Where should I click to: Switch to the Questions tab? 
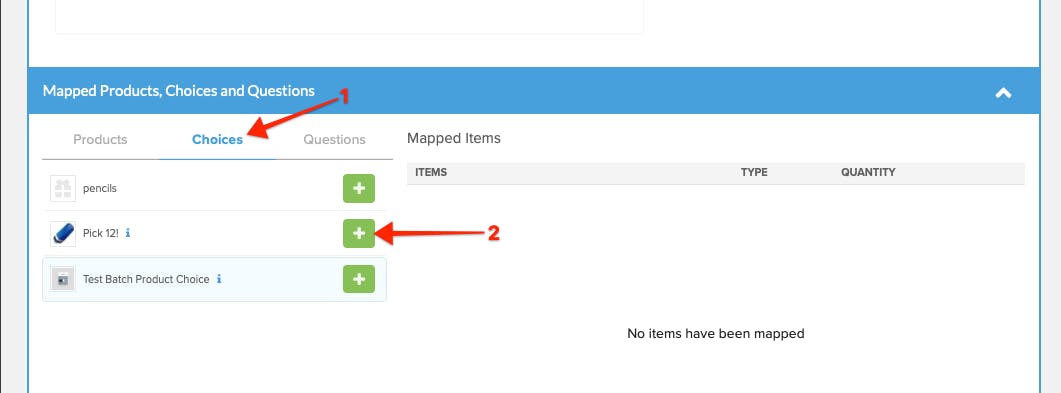[334, 139]
